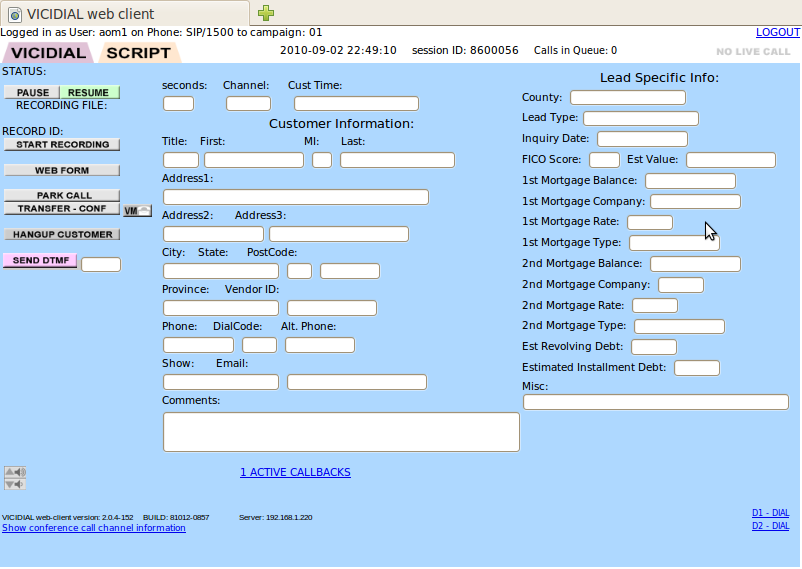
Task: Open the WEB FORM button
Action: click(x=62, y=171)
